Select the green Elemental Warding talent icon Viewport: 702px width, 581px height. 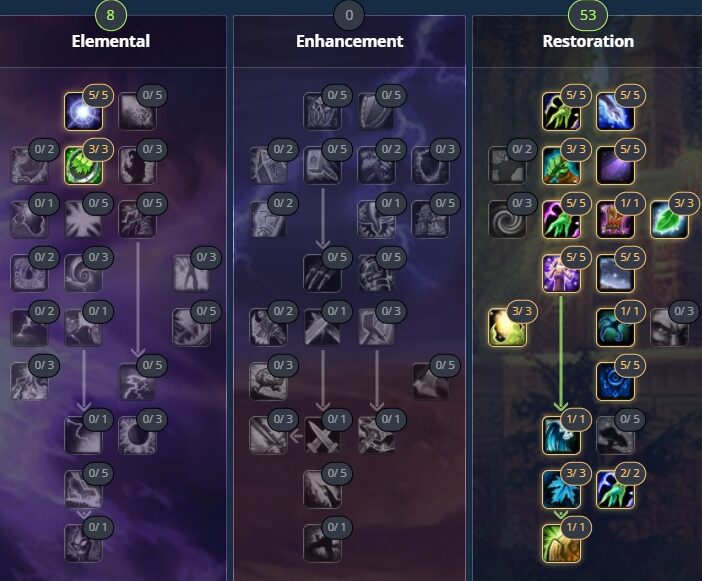pos(83,166)
